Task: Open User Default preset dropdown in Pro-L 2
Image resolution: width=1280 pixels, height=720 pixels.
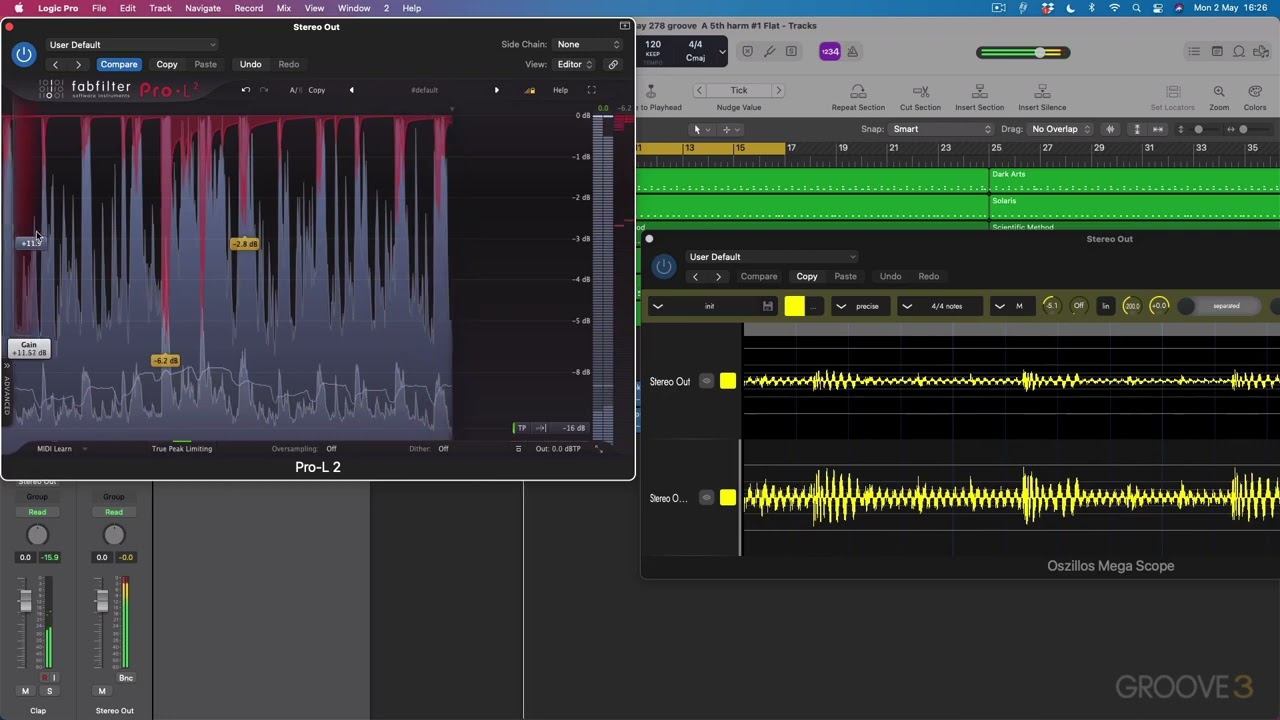Action: point(130,45)
